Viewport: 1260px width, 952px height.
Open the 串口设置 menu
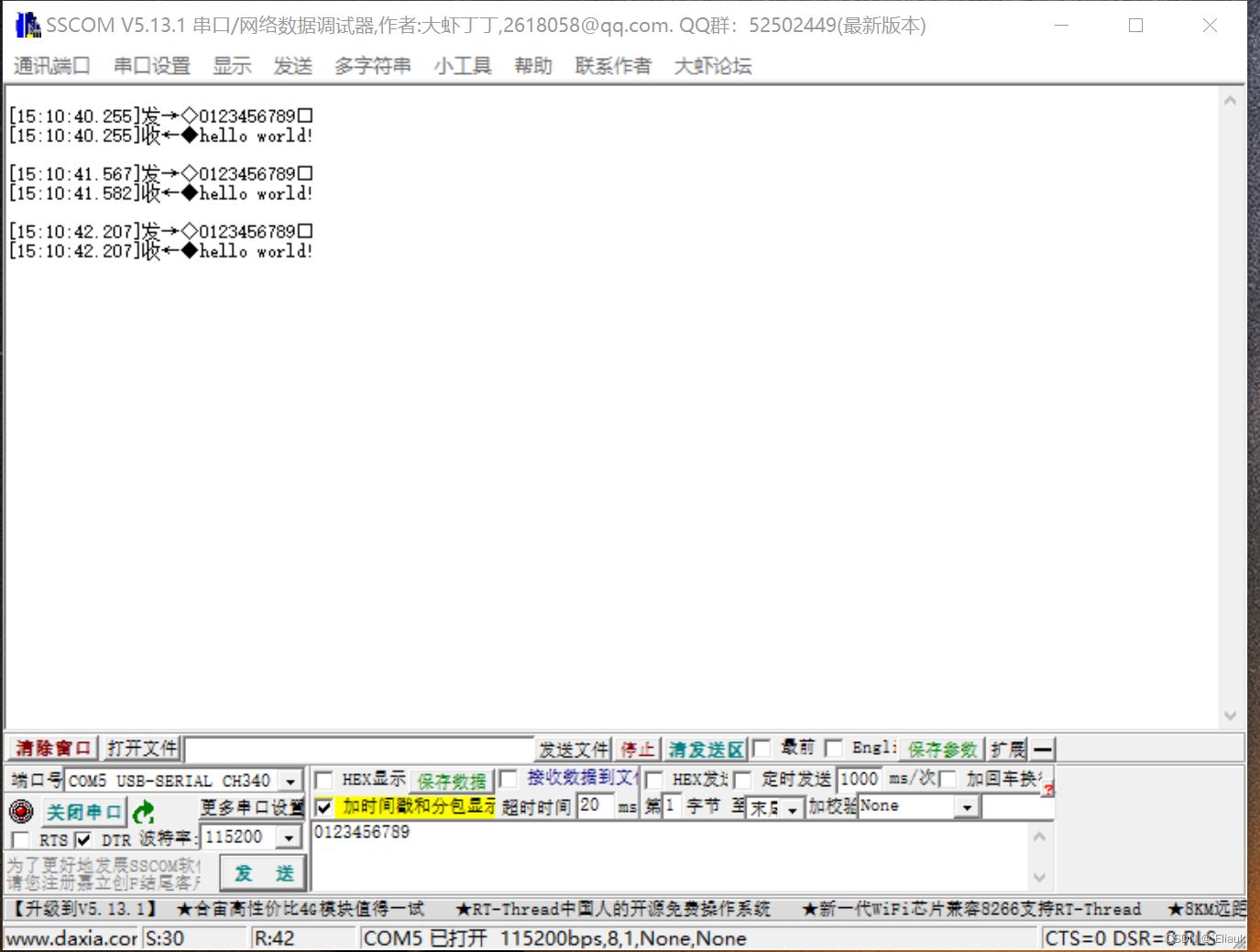pos(152,66)
